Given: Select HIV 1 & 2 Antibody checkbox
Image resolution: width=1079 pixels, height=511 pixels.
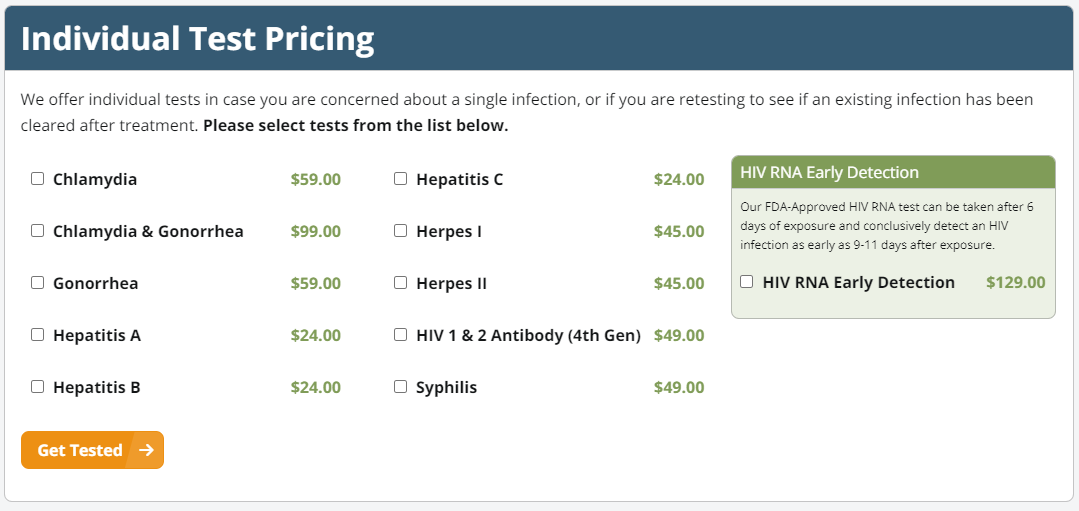Looking at the screenshot, I should coord(401,335).
